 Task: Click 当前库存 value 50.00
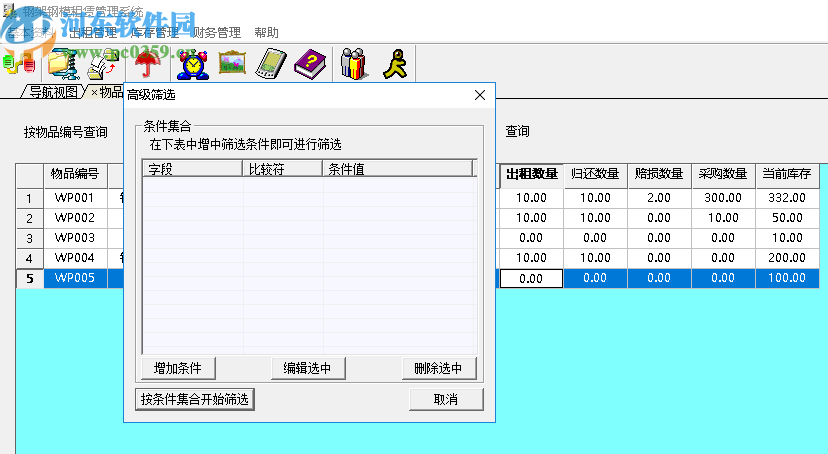coord(787,218)
